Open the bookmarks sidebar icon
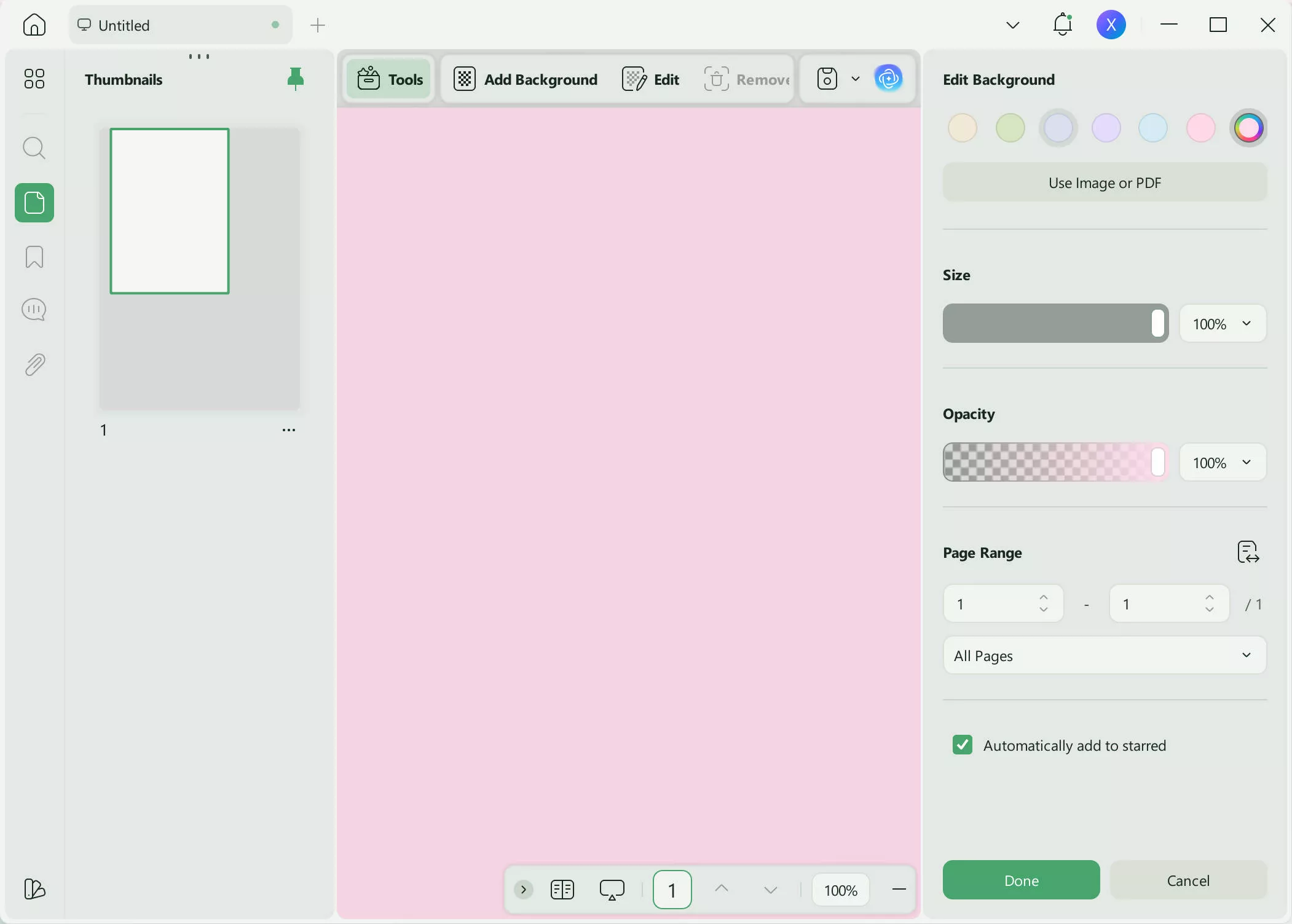 (x=34, y=257)
